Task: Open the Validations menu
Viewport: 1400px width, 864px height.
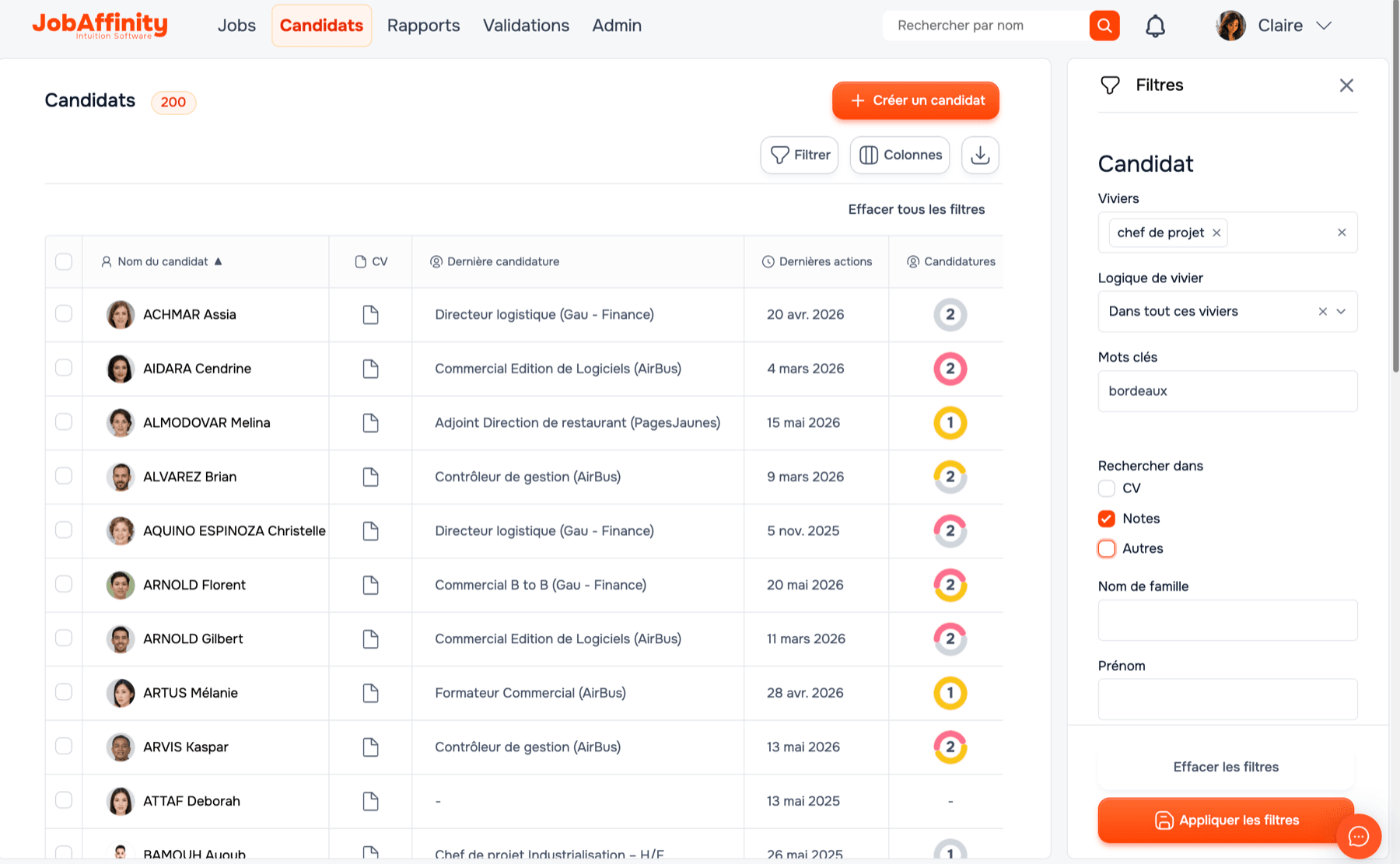Action: 527,26
